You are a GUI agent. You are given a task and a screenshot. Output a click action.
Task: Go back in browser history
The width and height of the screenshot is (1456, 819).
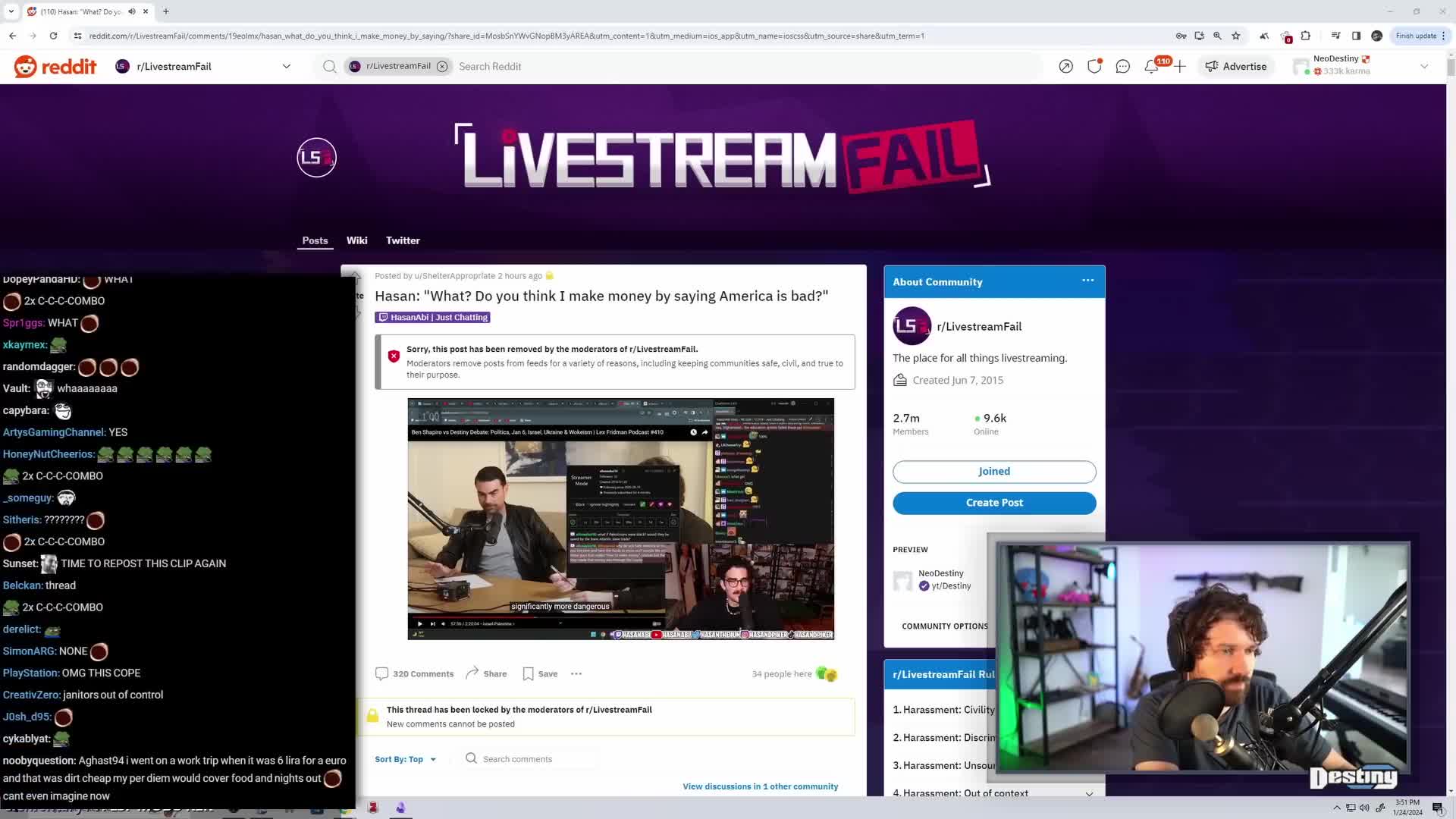(x=13, y=36)
